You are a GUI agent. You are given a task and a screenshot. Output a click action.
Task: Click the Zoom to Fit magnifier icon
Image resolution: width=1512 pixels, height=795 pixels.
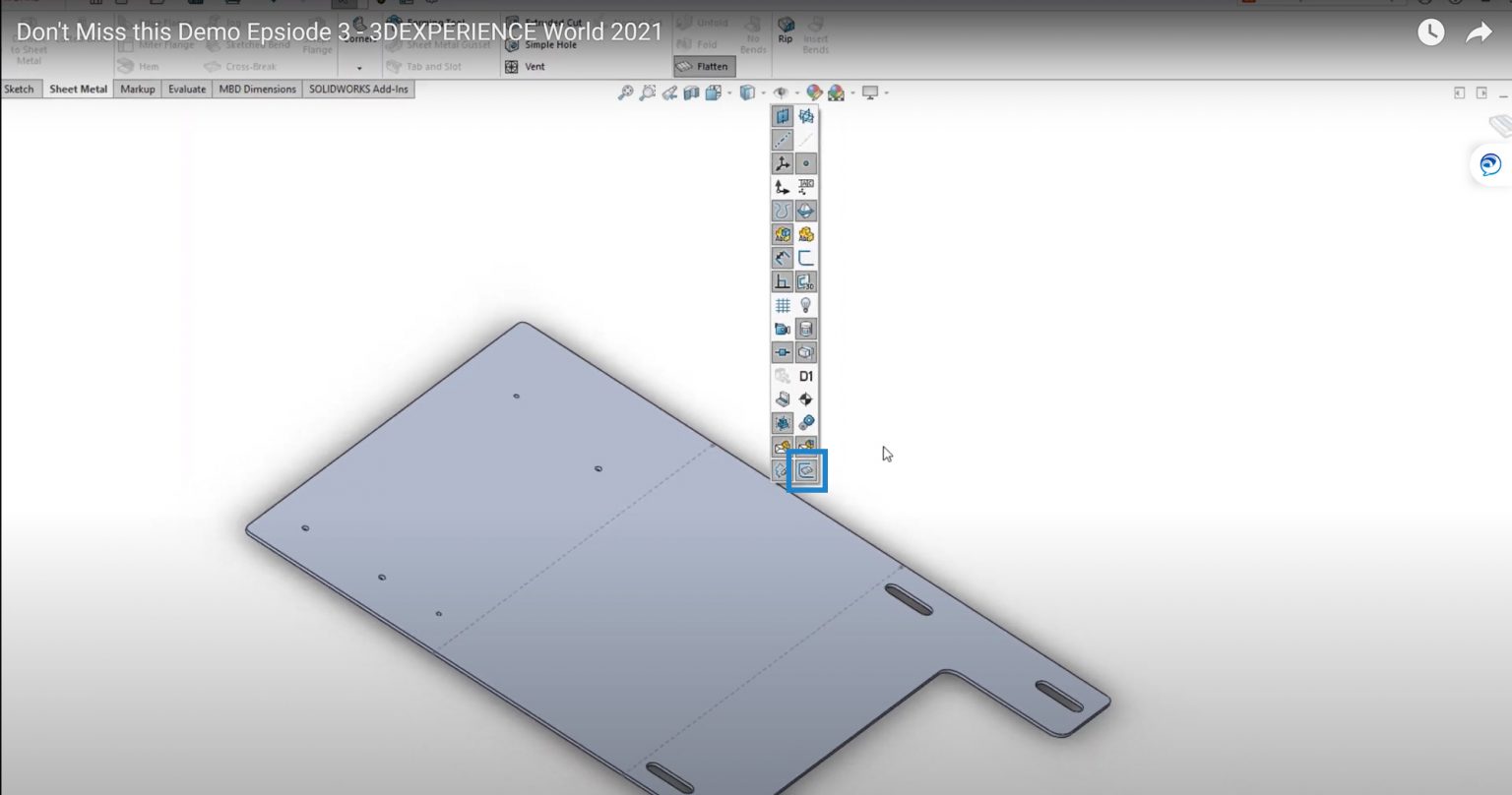625,92
